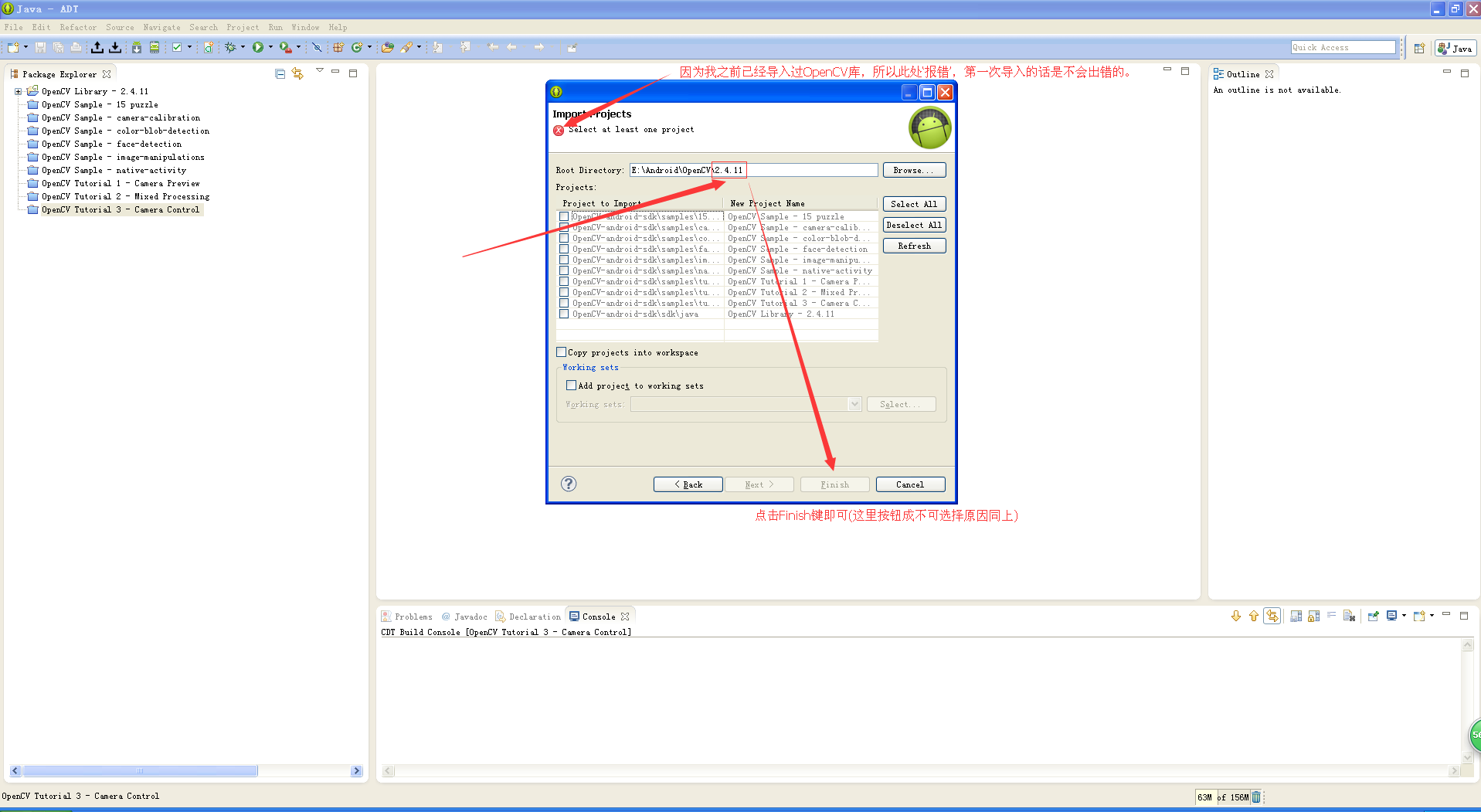Viewport: 1481px width, 812px height.
Task: Click the Open Perspective icon
Action: click(x=1419, y=48)
